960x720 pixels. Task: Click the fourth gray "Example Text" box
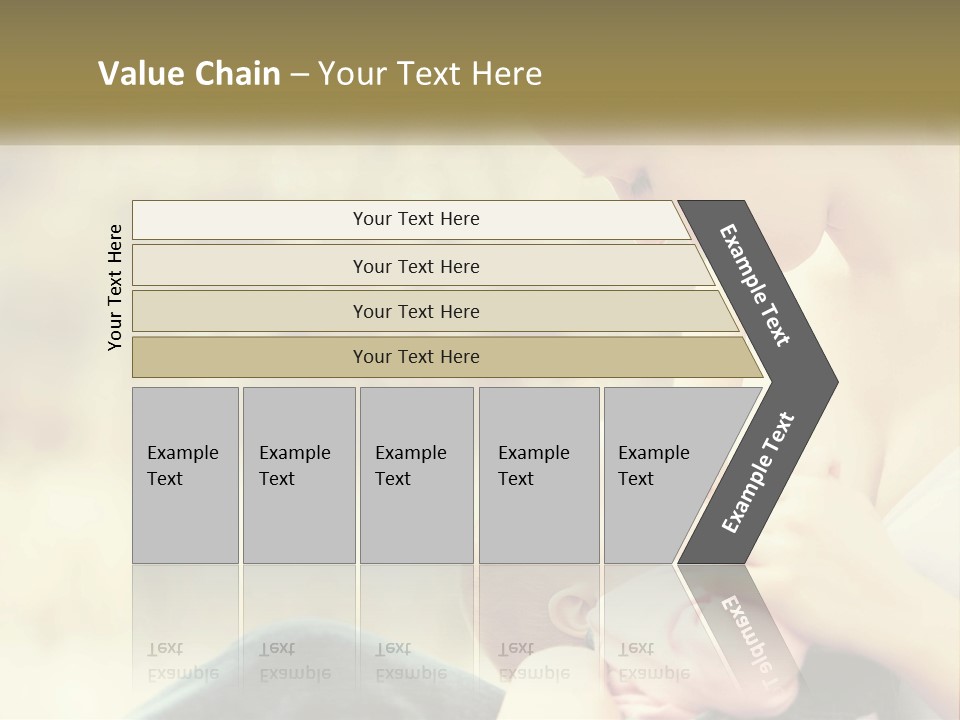tap(538, 475)
